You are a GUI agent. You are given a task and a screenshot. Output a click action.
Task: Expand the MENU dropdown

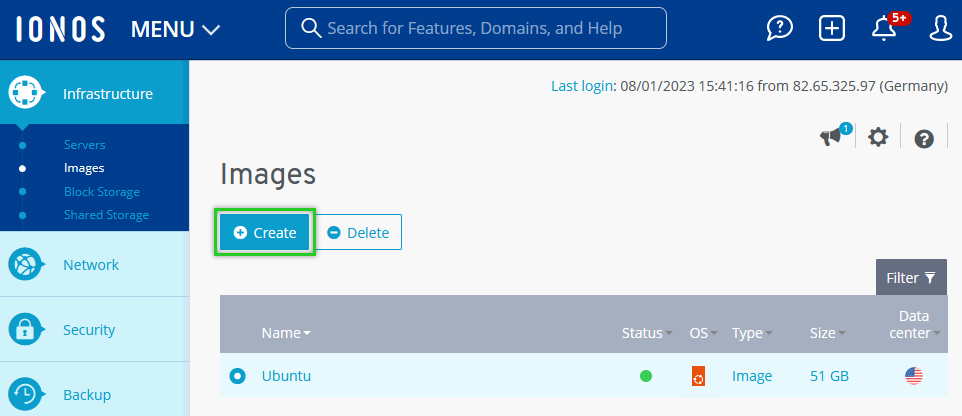176,29
